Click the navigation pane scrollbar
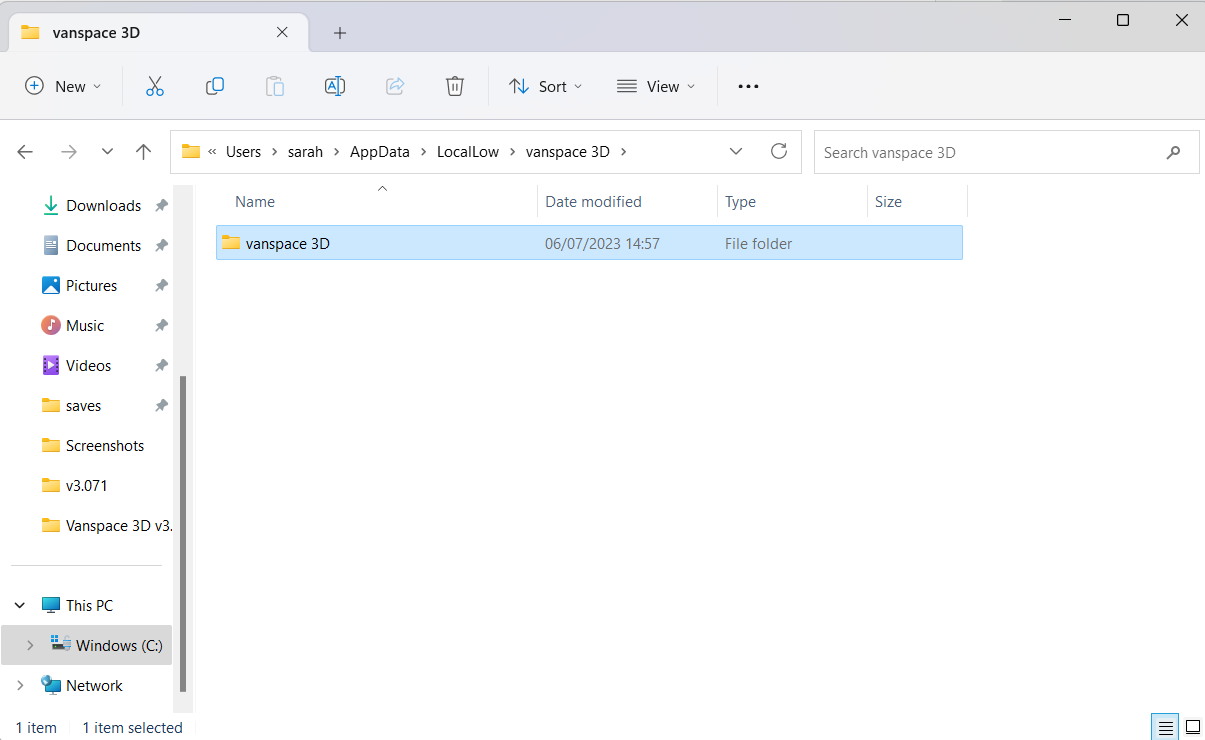 [x=182, y=532]
